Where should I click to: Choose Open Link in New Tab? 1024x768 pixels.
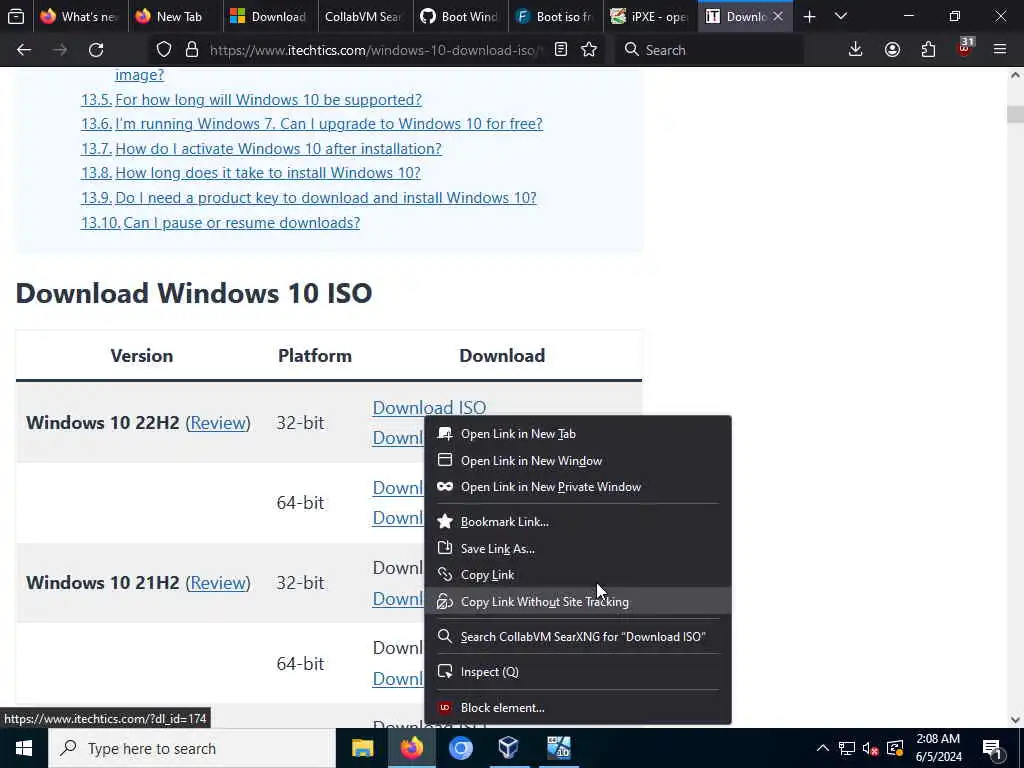coord(578,434)
